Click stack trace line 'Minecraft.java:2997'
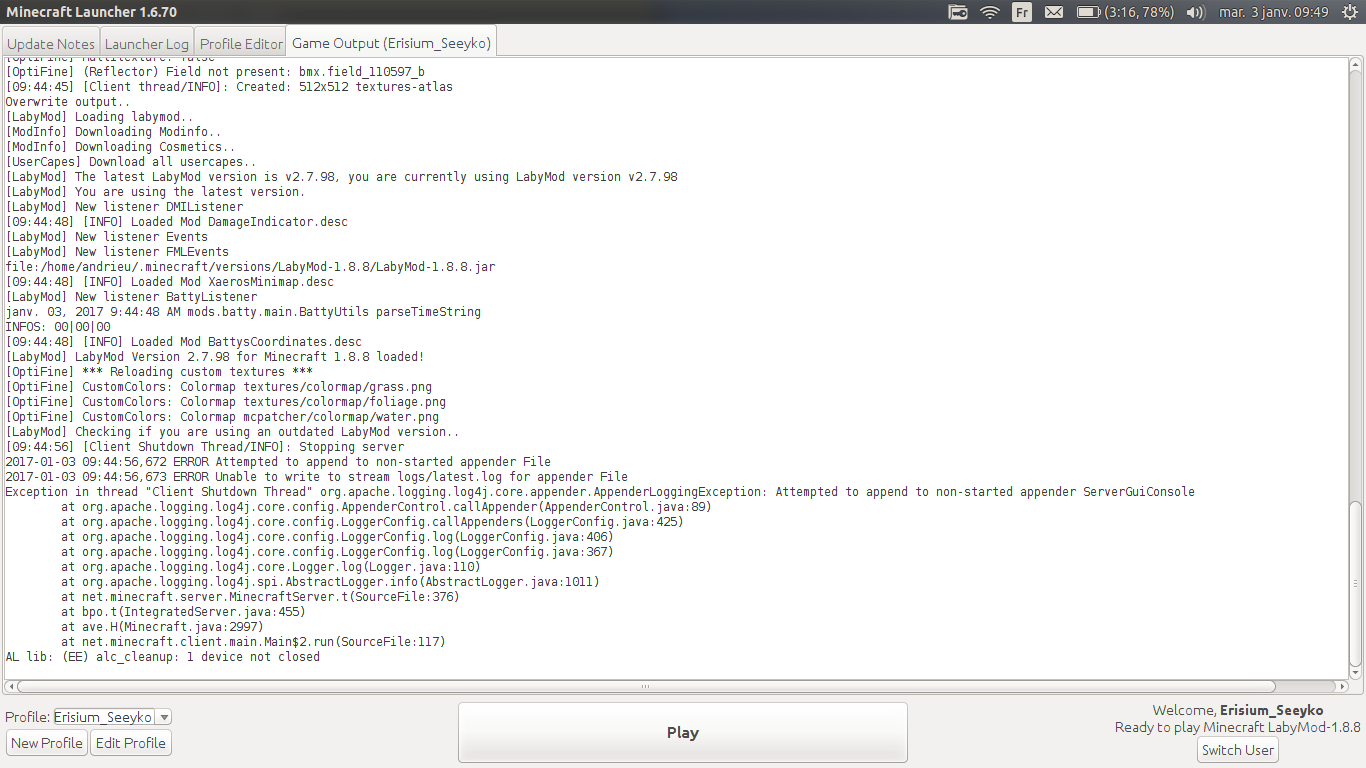 point(163,627)
